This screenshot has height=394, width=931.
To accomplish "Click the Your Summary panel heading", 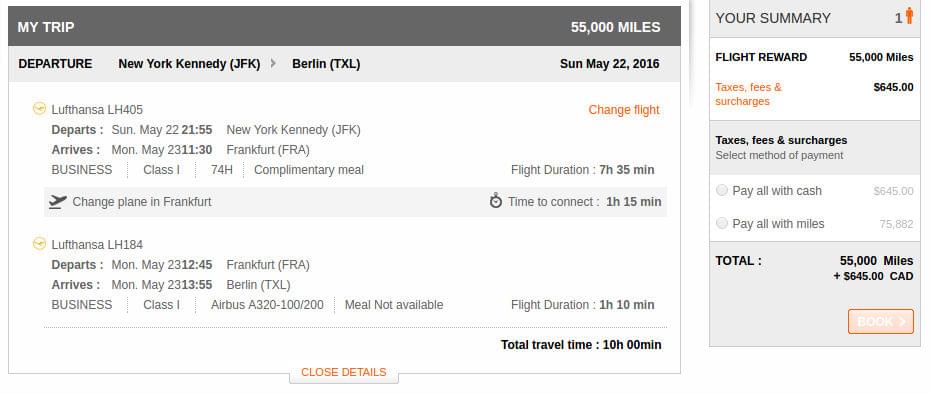I will click(x=772, y=18).
